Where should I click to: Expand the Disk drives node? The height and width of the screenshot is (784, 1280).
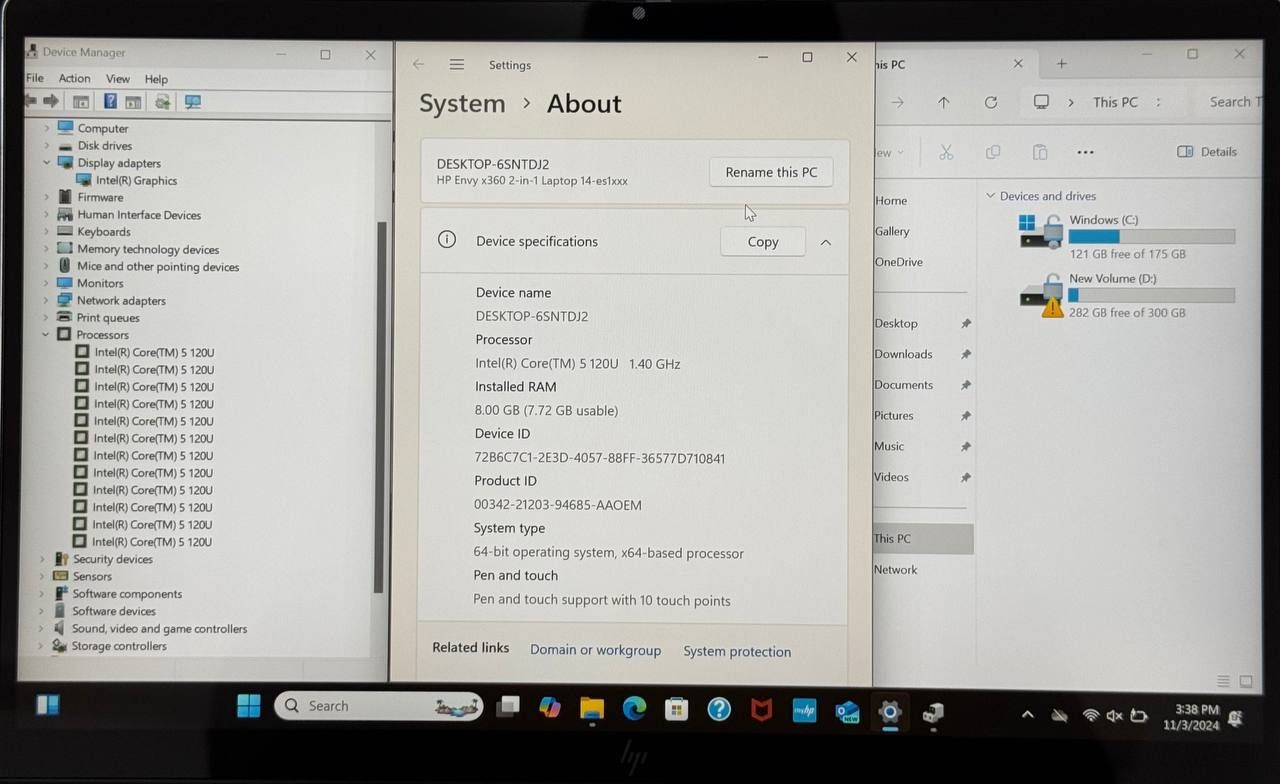click(46, 146)
